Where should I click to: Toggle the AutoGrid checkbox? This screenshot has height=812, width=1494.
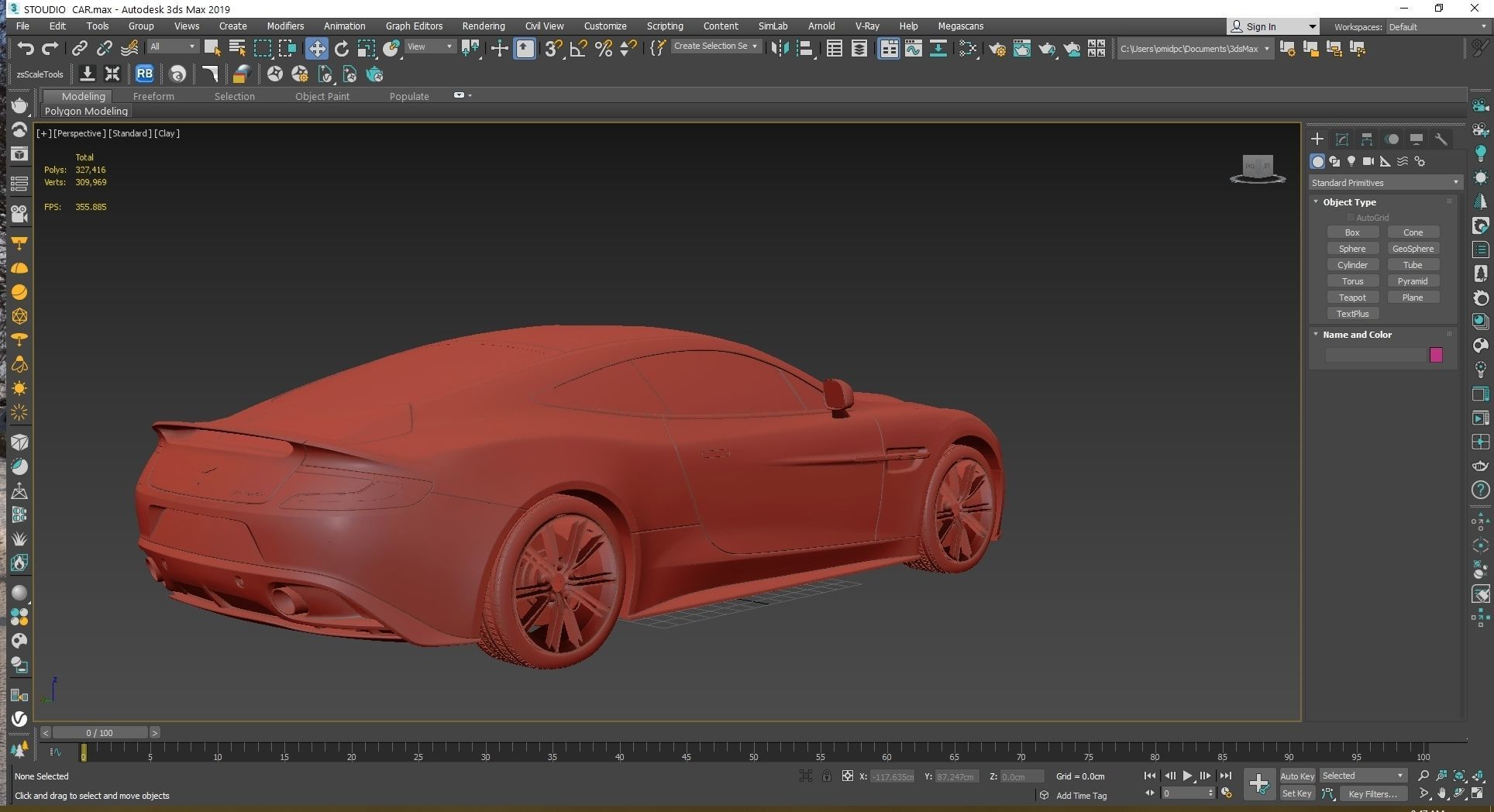click(1351, 218)
